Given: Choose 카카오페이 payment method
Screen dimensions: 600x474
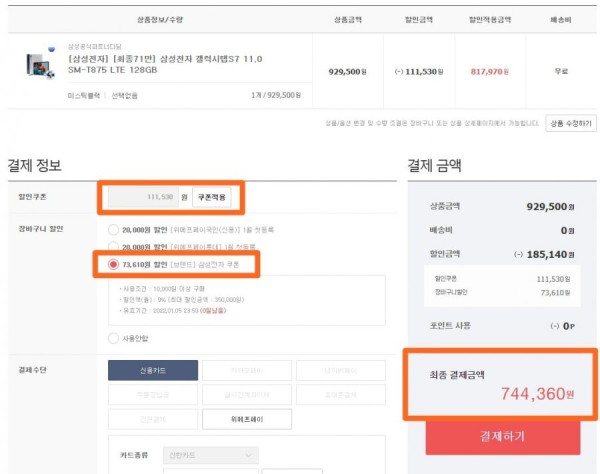Looking at the screenshot, I should [x=247, y=370].
